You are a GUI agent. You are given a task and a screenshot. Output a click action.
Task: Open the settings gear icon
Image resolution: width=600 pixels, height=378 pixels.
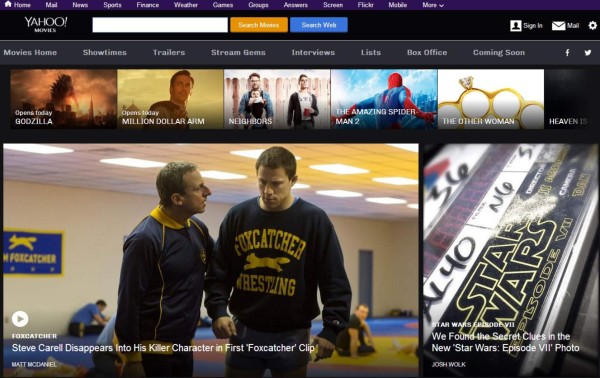pyautogui.click(x=592, y=26)
